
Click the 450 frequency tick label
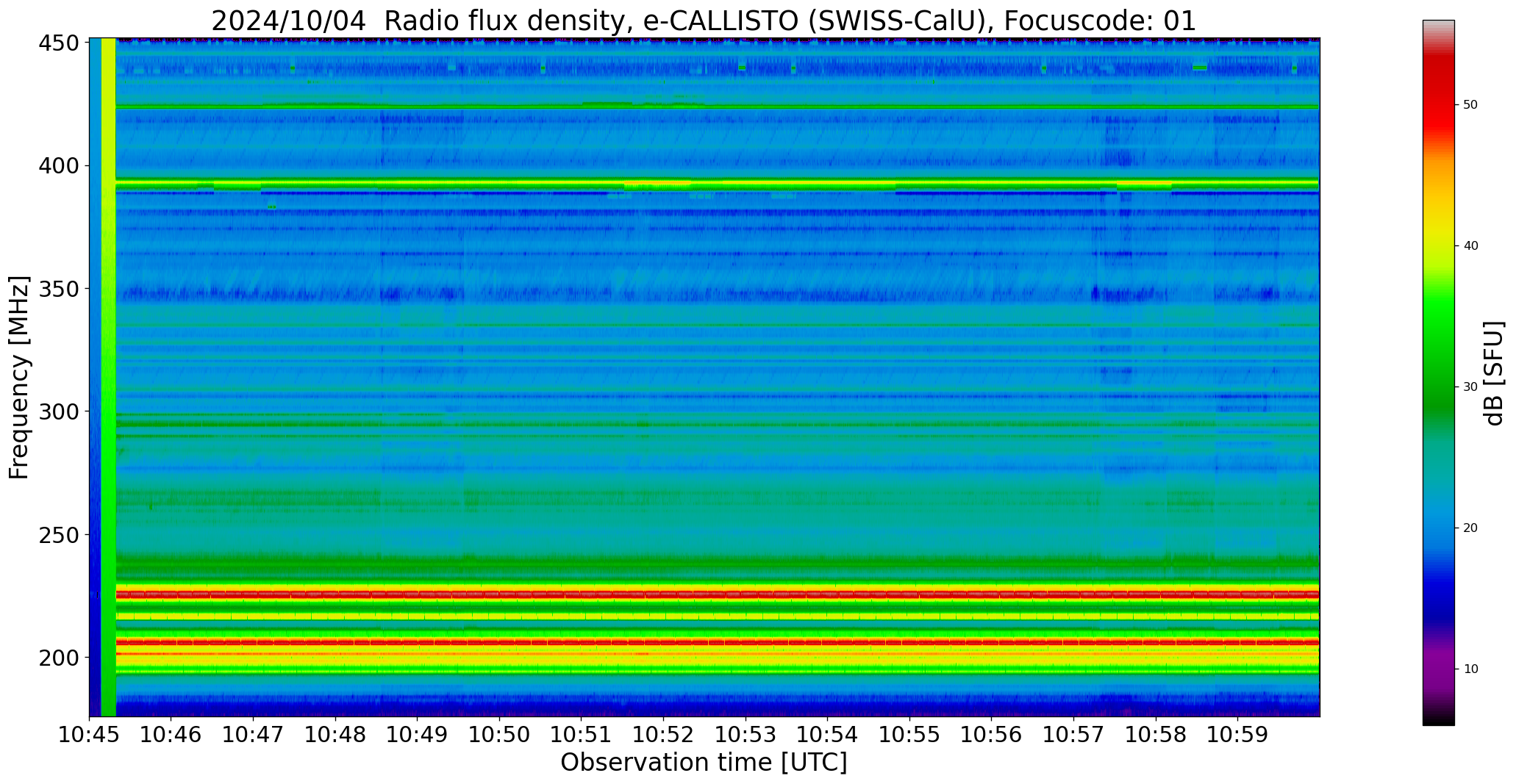(x=58, y=43)
